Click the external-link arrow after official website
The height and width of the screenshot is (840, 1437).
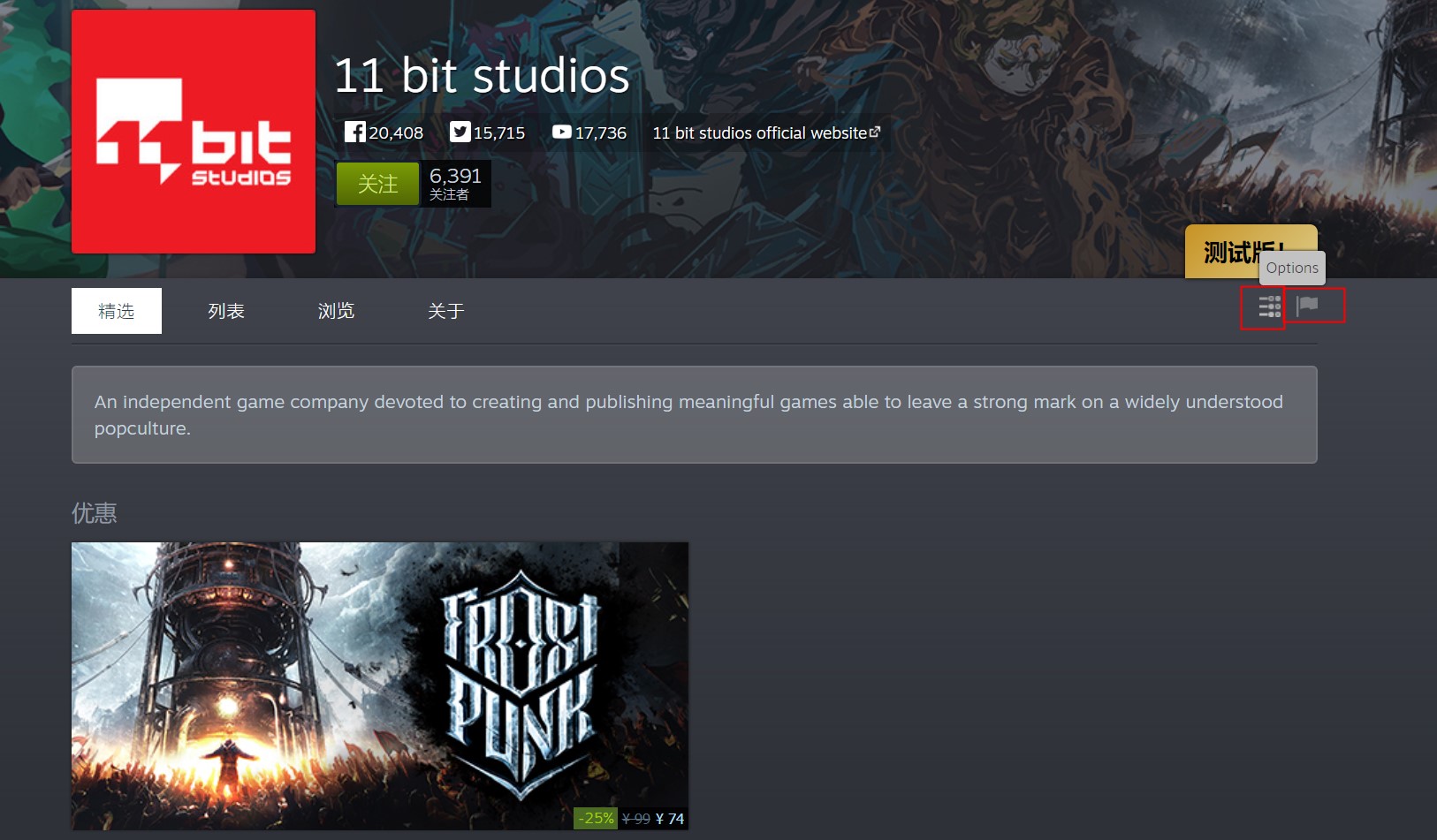coord(875,132)
